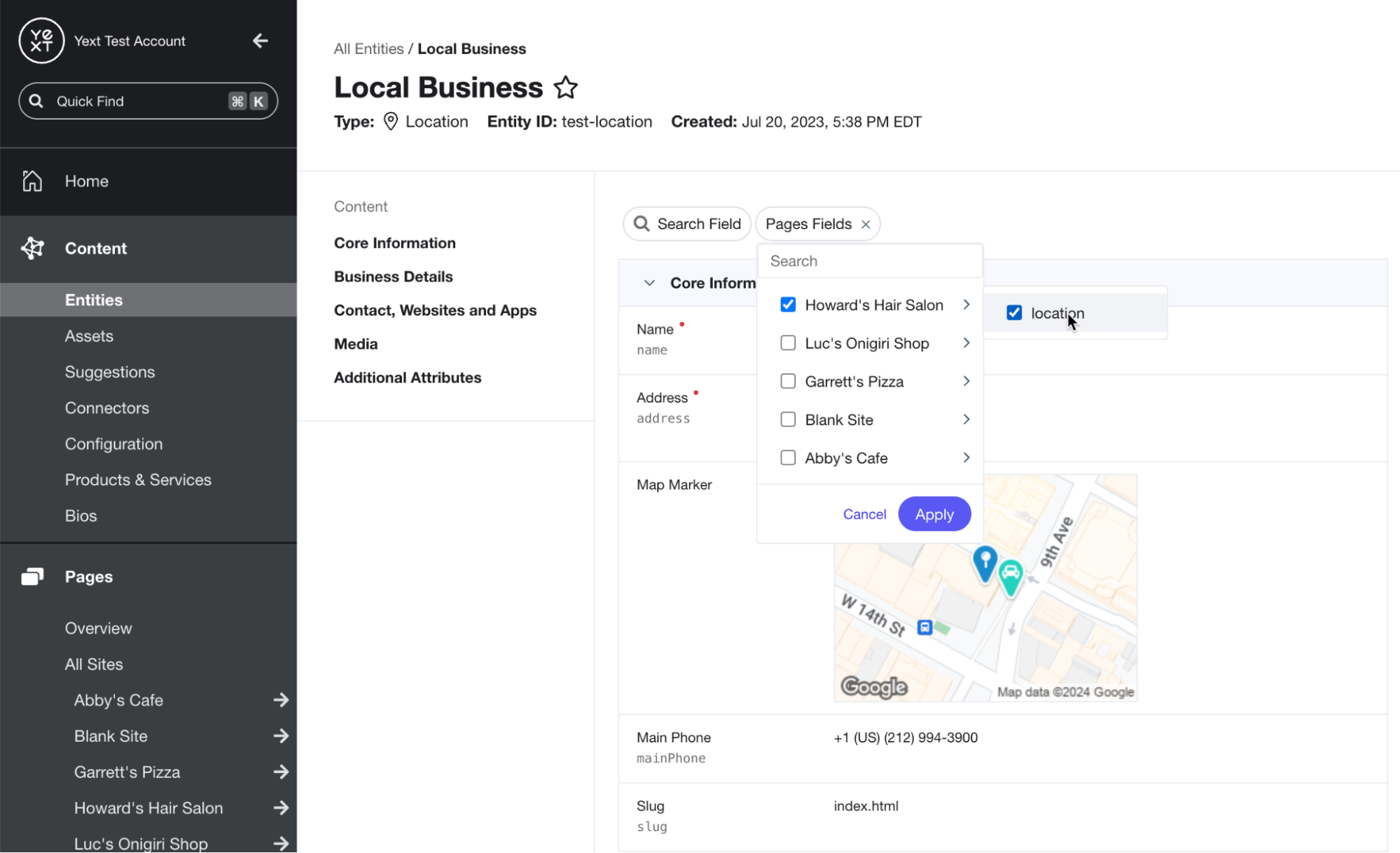Click the Google map thumbnail
The height and width of the screenshot is (853, 1400).
(985, 588)
